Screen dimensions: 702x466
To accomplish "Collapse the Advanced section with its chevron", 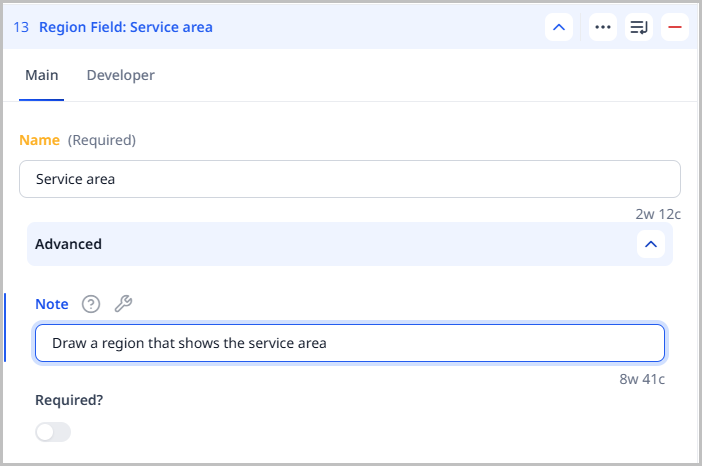I will [650, 244].
